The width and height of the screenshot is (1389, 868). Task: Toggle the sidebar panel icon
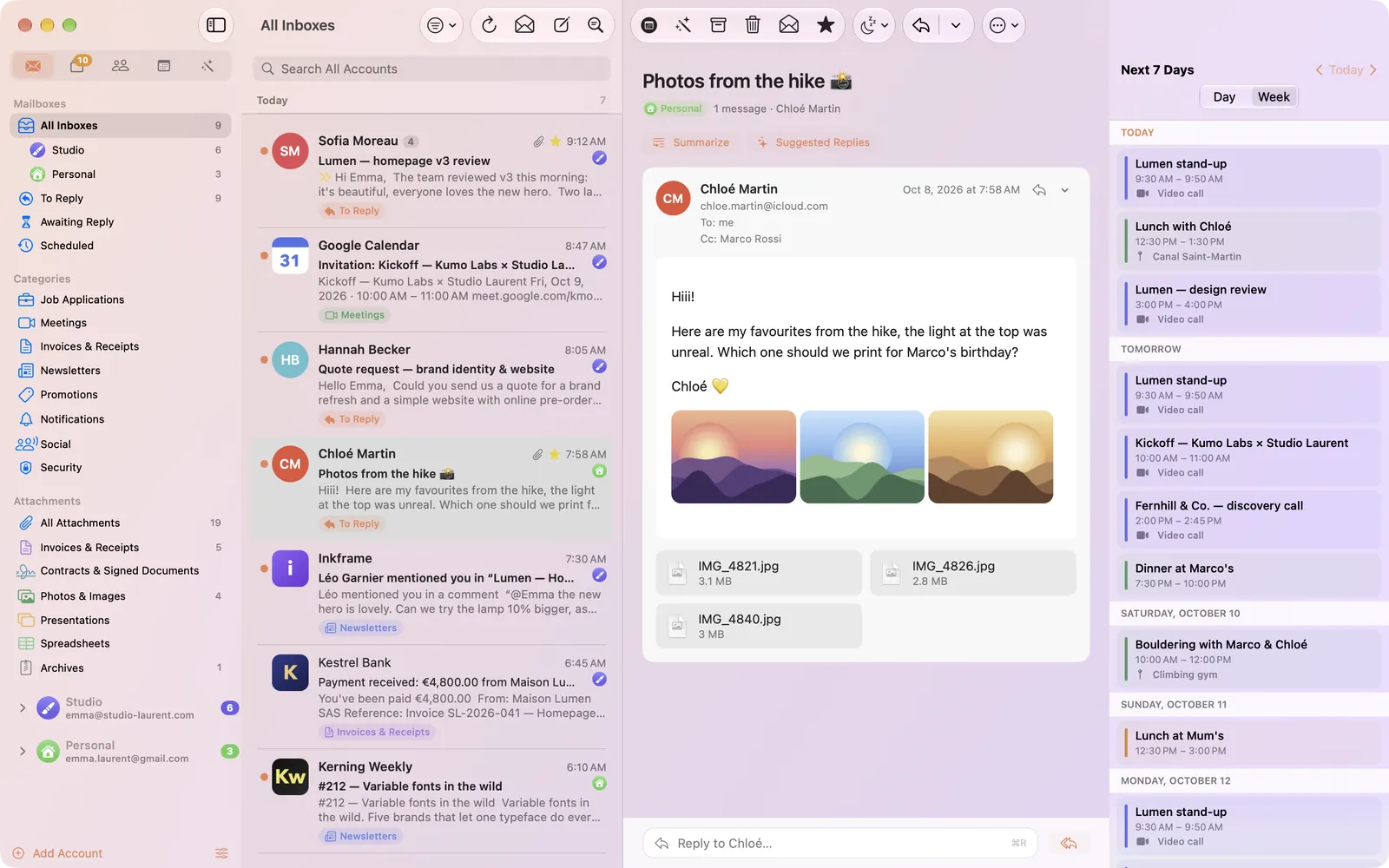click(216, 25)
